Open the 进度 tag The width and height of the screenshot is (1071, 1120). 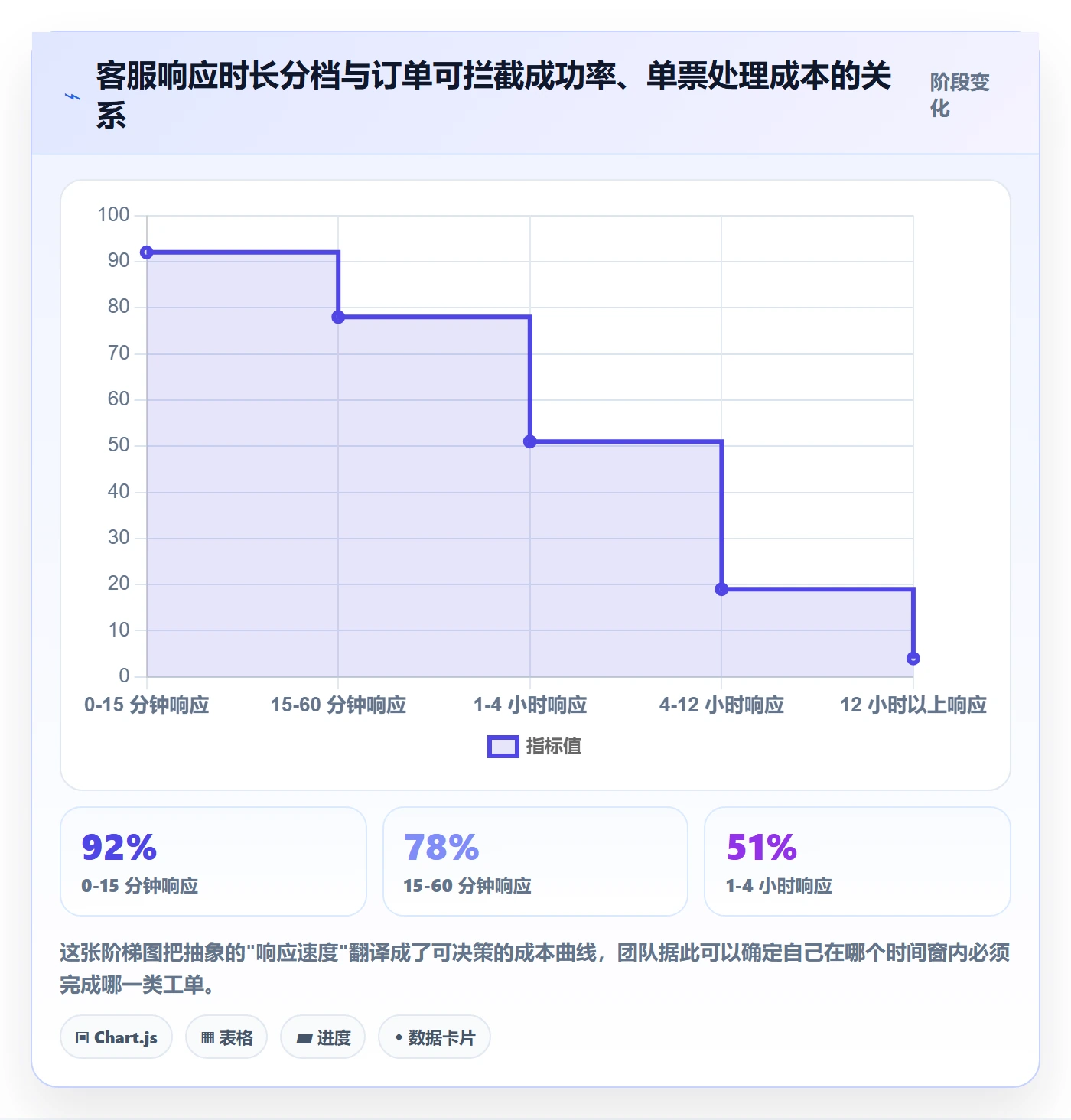pos(323,1037)
